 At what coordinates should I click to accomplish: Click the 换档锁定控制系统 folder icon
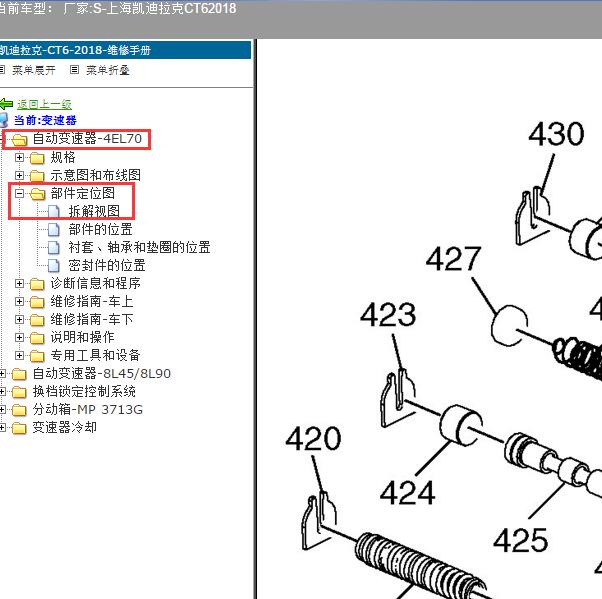[19, 392]
